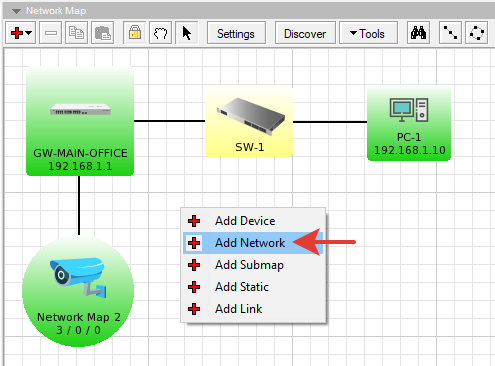Select the PC-1 computer node
This screenshot has width=495, height=366.
[x=409, y=123]
